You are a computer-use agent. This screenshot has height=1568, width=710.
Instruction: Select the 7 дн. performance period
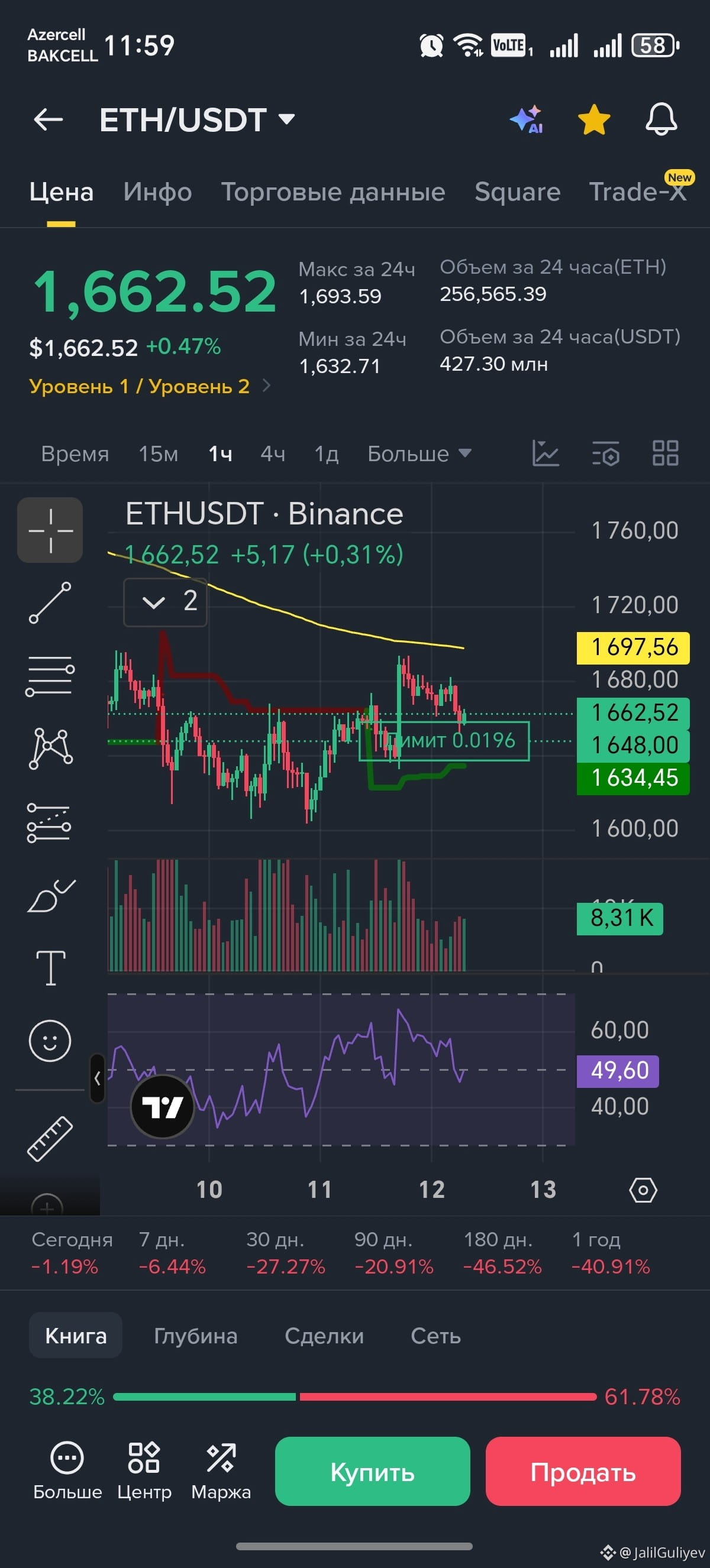[172, 1253]
